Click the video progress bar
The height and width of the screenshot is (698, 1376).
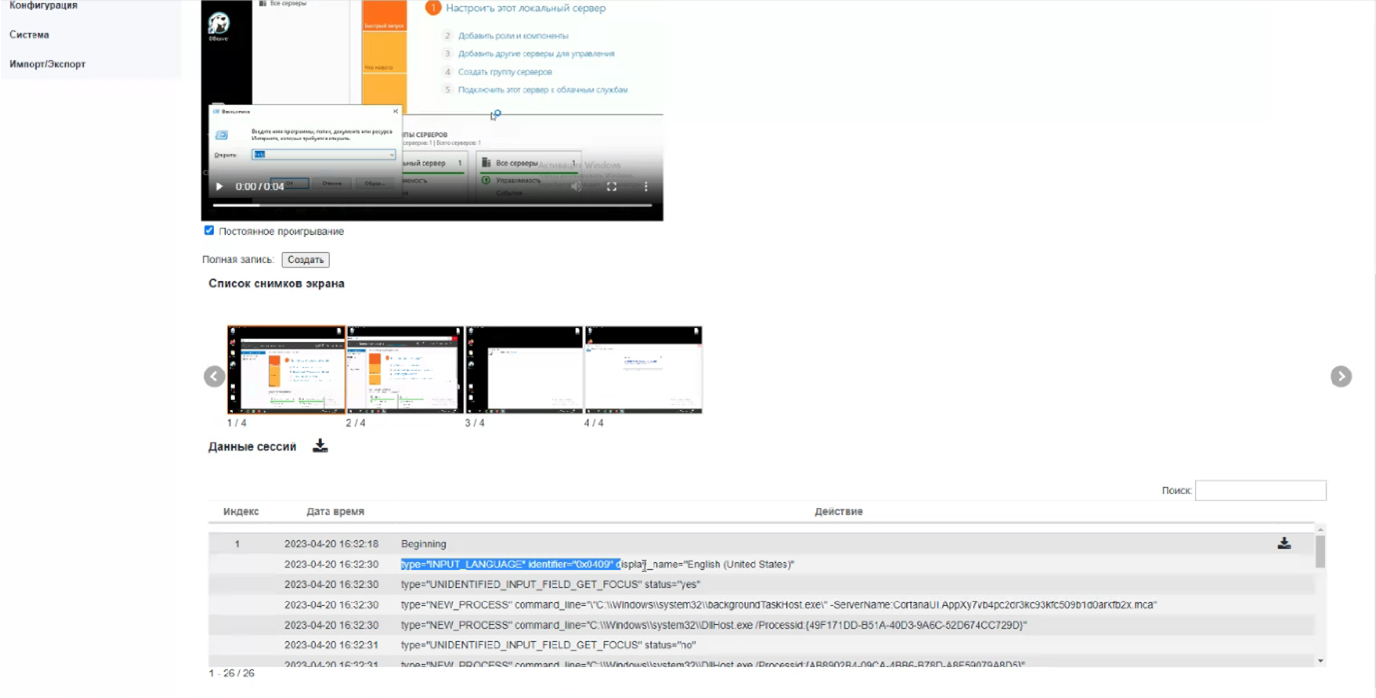pos(432,205)
